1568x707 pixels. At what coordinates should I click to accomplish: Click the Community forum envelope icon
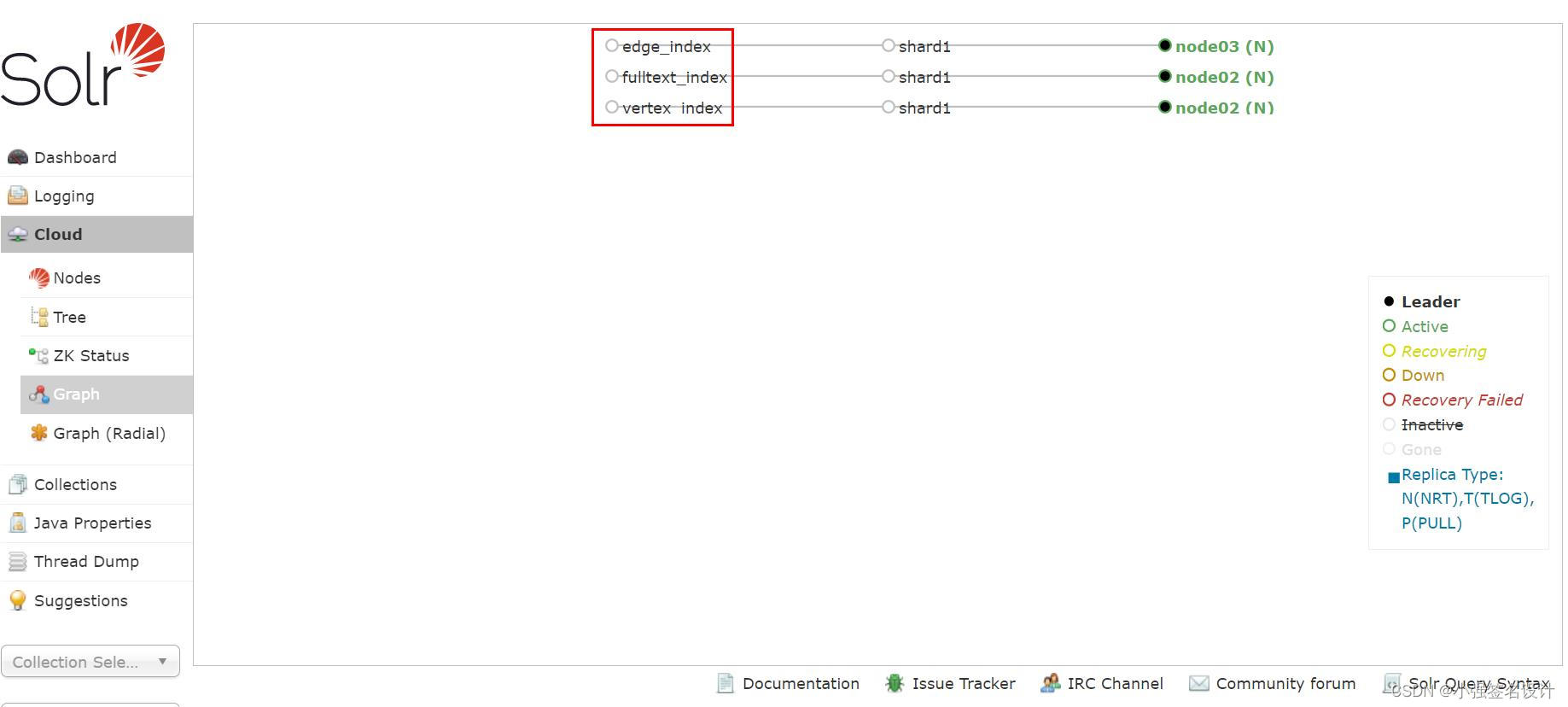[1198, 683]
